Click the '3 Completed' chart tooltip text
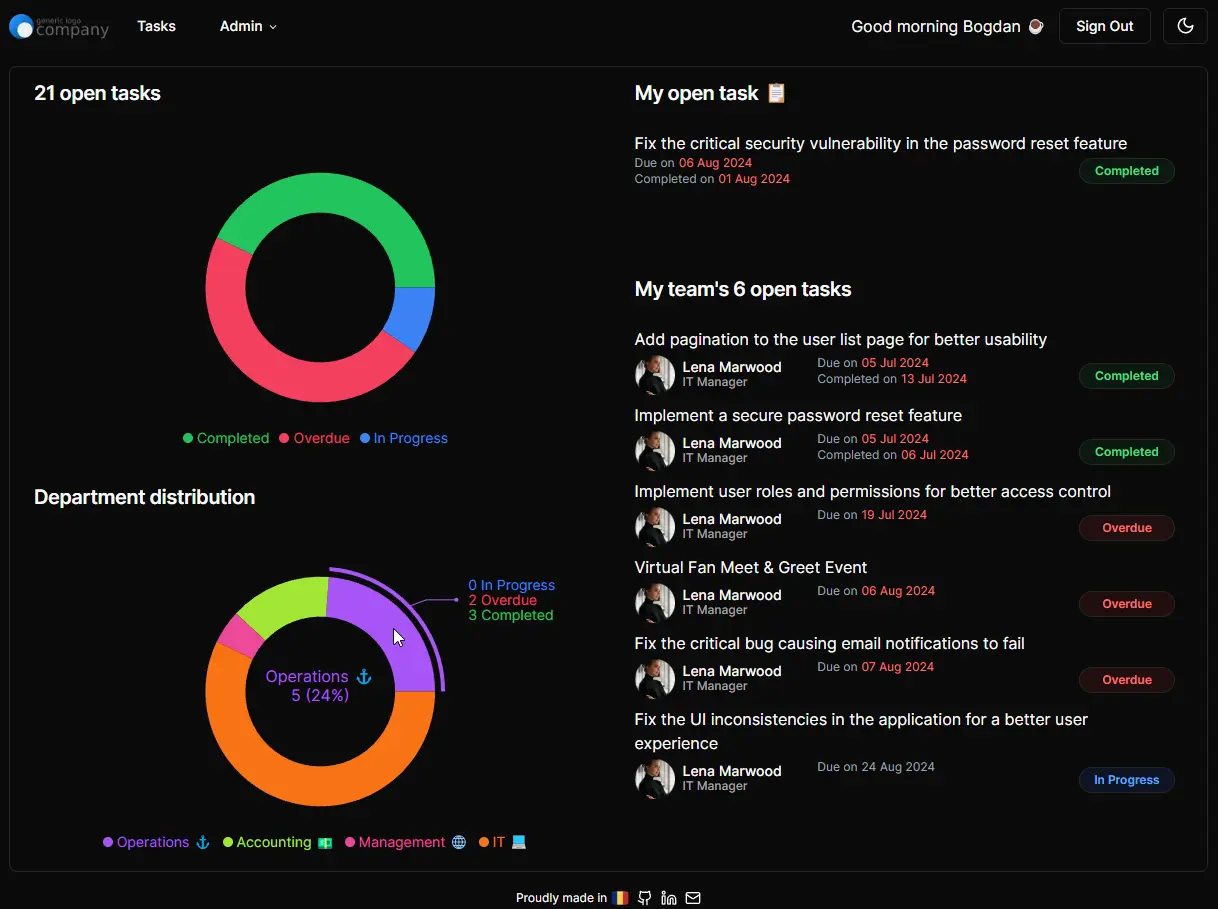This screenshot has width=1218, height=909. click(511, 615)
